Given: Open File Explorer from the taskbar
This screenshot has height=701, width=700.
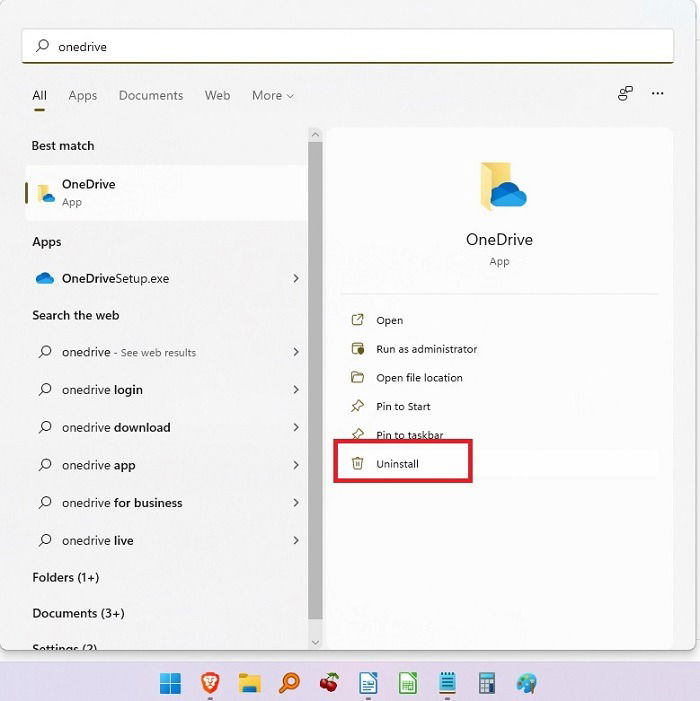Looking at the screenshot, I should click(x=249, y=683).
